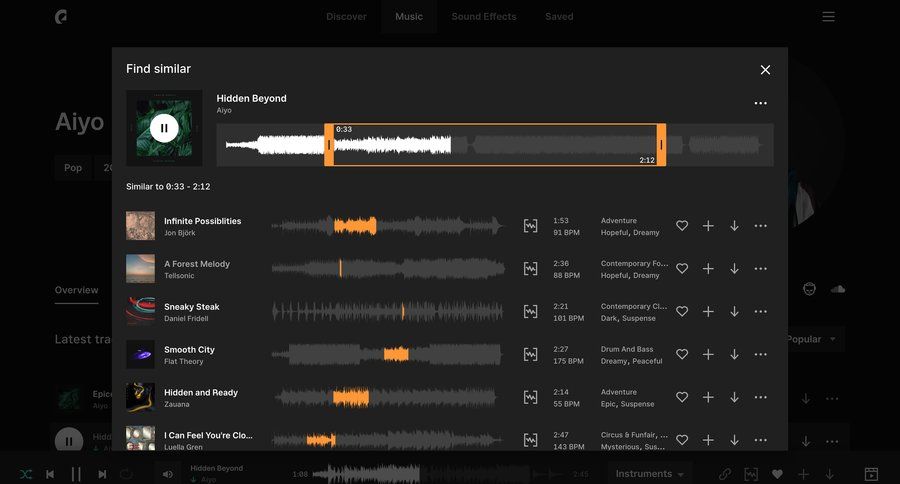Unlike current track in the player bar
Viewport: 900px width, 484px height.
click(777, 474)
